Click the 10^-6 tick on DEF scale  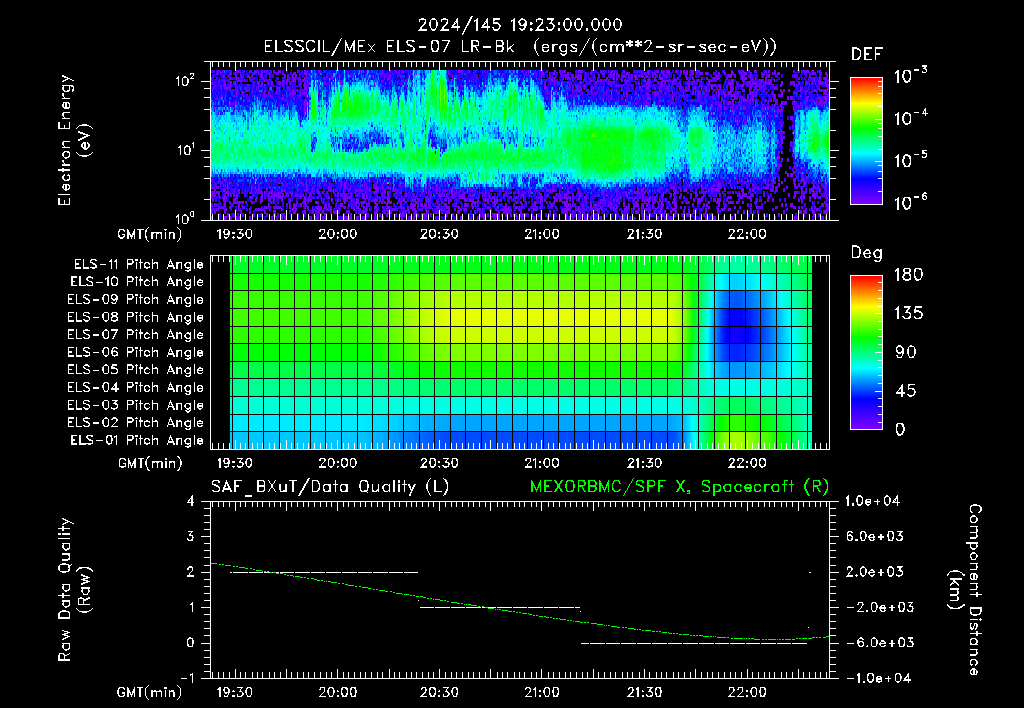coord(910,202)
